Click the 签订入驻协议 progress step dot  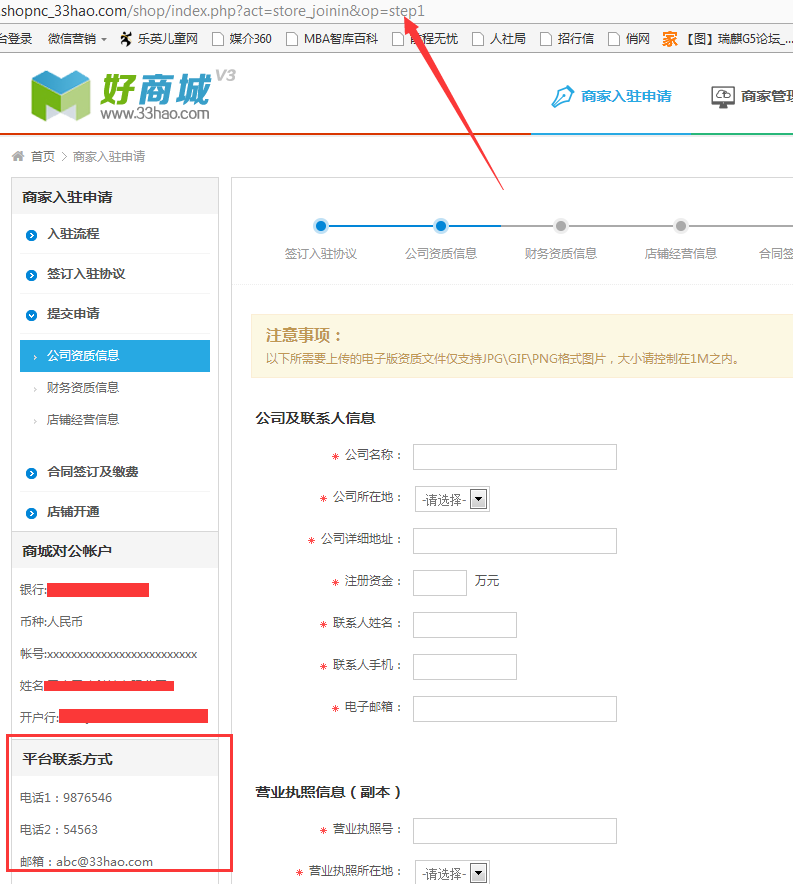tap(321, 226)
